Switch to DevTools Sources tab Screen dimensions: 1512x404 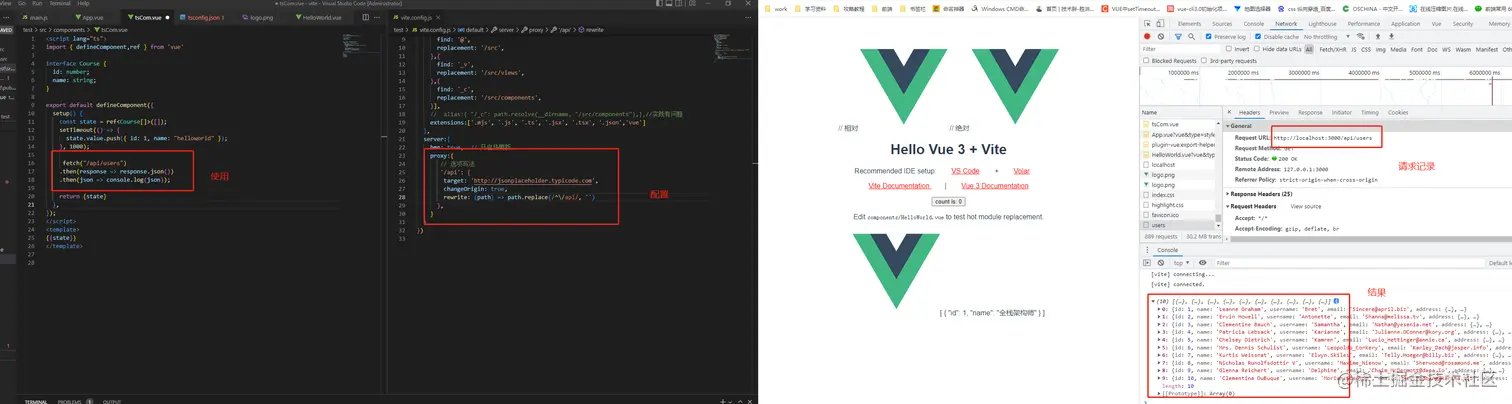(x=1222, y=24)
